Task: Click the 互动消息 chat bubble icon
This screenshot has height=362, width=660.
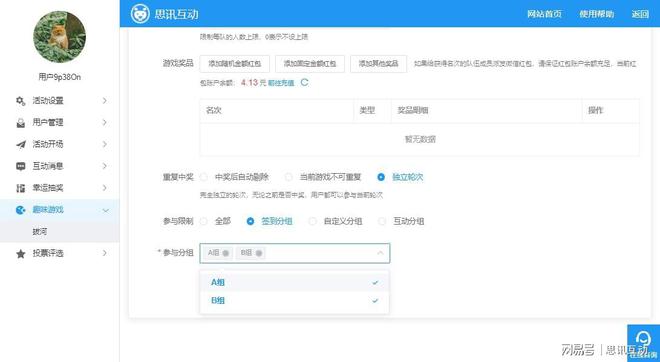Action: point(20,166)
